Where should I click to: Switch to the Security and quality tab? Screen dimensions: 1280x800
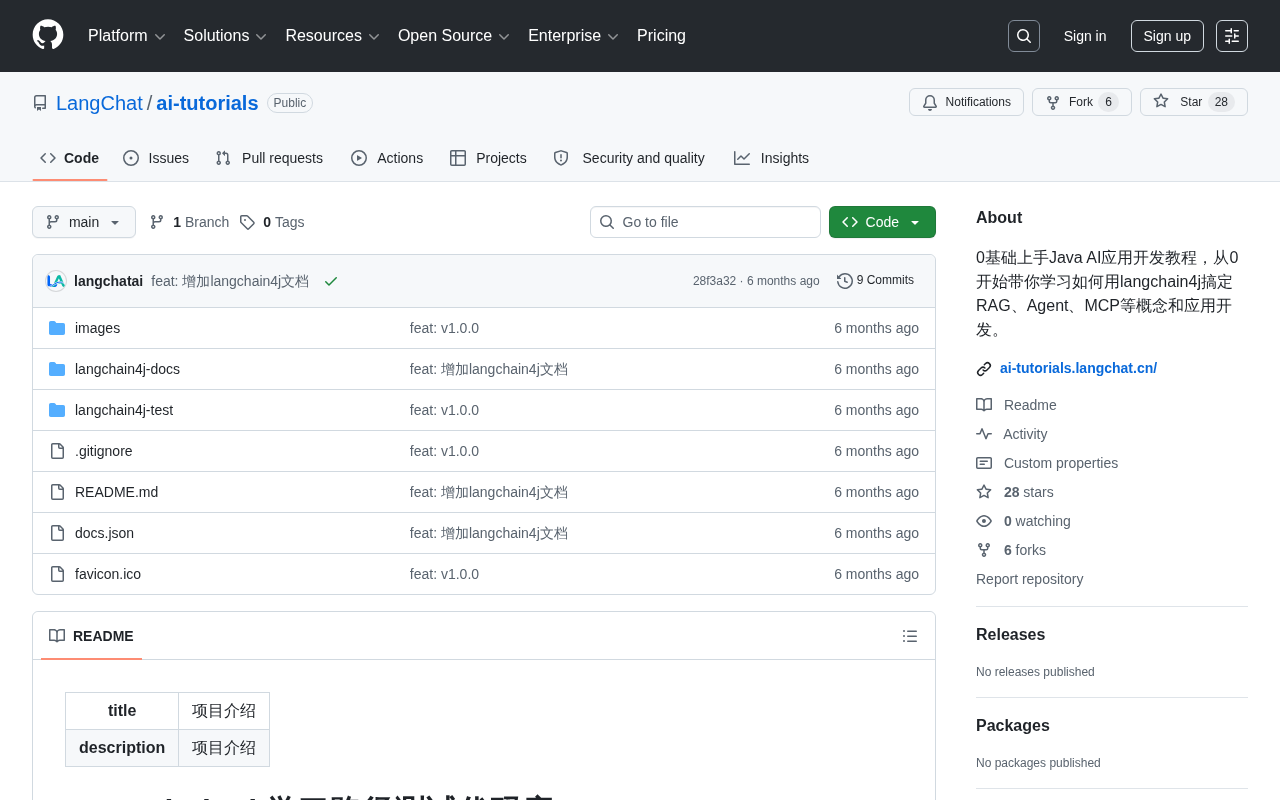(629, 158)
